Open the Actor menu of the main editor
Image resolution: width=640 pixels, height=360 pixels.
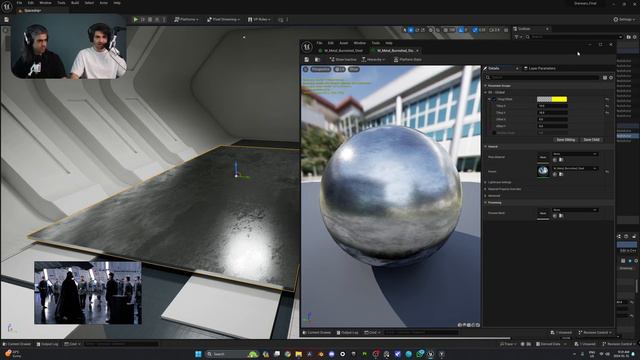104,3
